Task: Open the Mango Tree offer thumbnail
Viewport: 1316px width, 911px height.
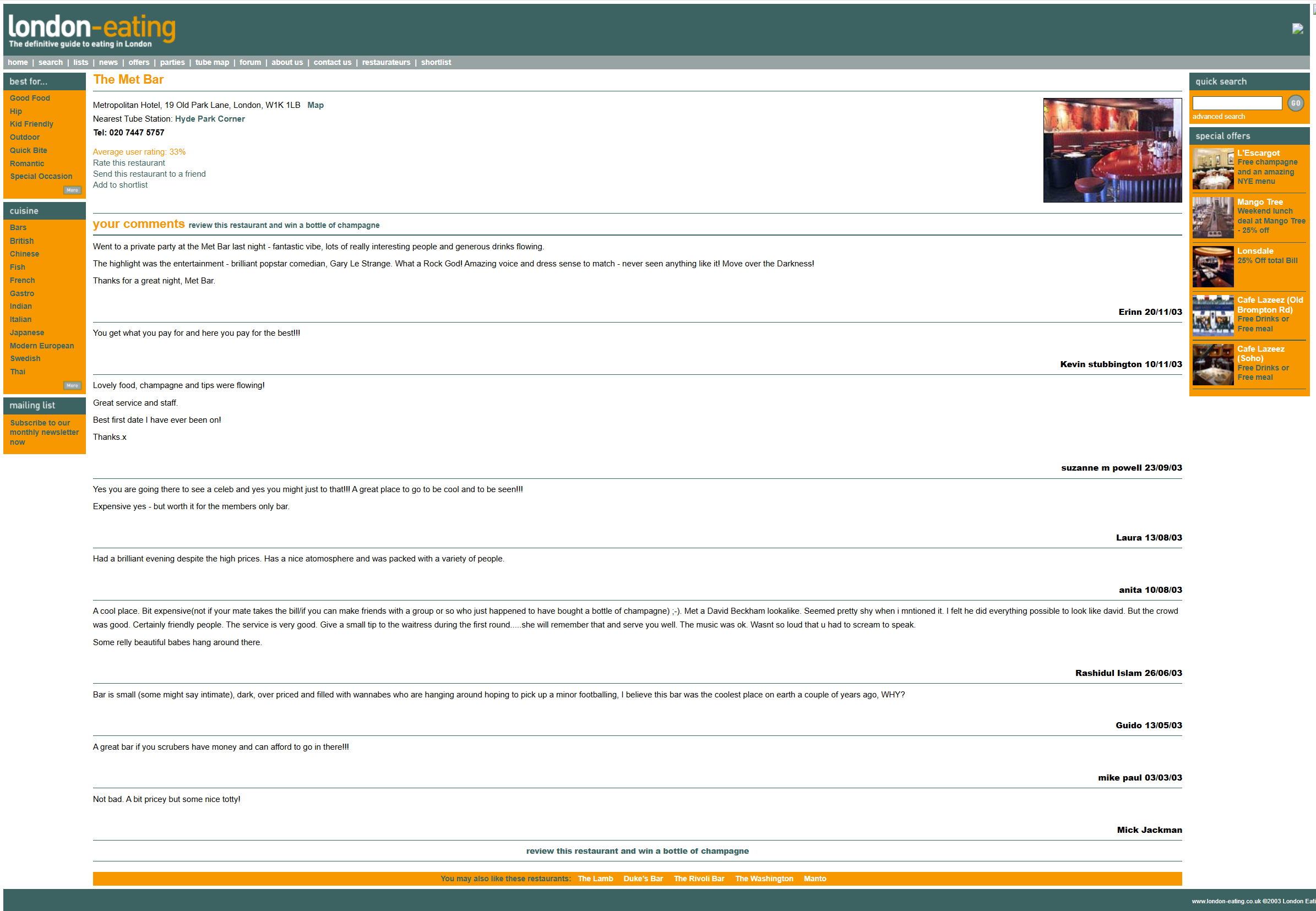Action: click(x=1212, y=217)
